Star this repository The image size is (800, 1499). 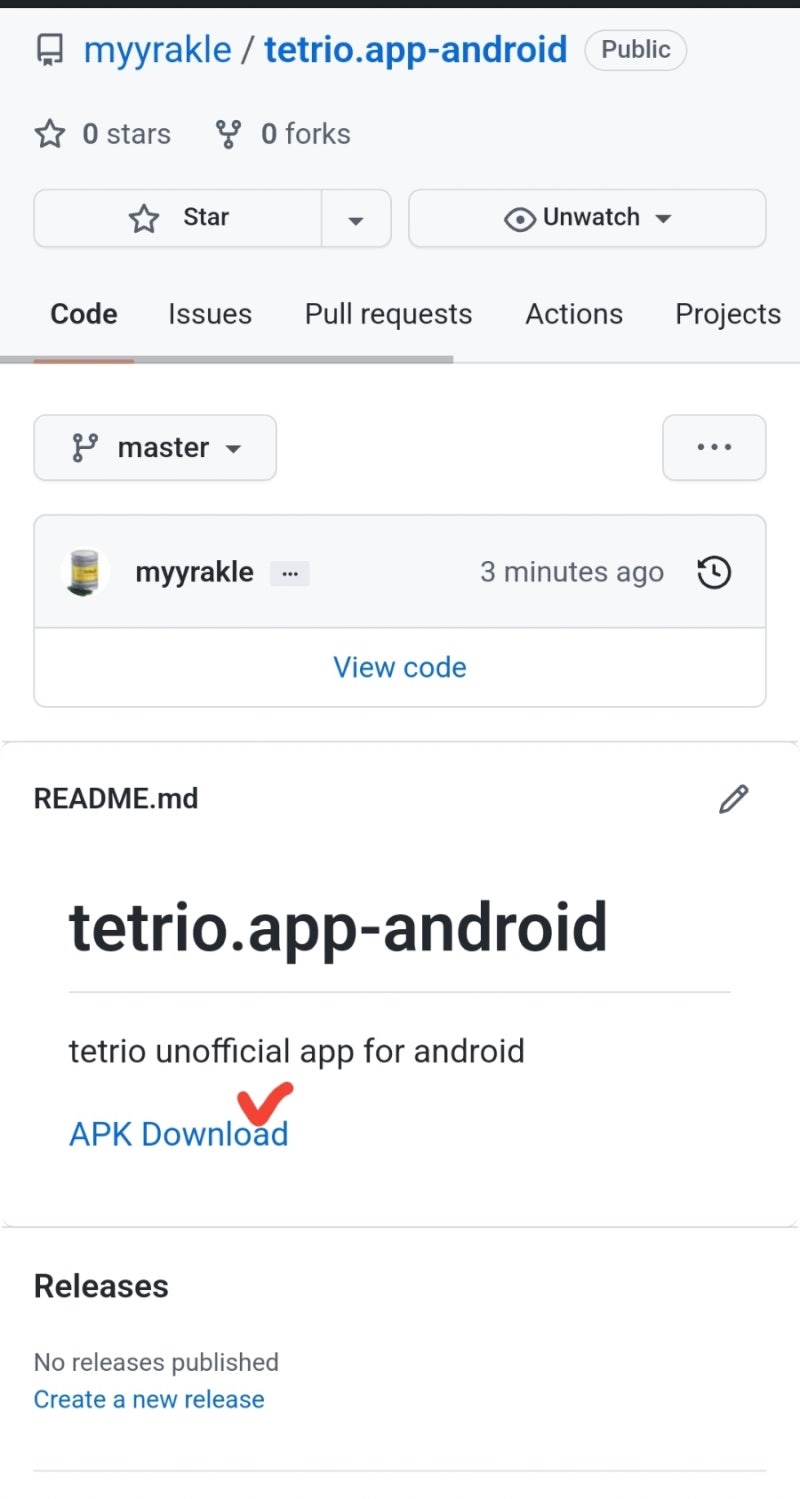coord(178,218)
